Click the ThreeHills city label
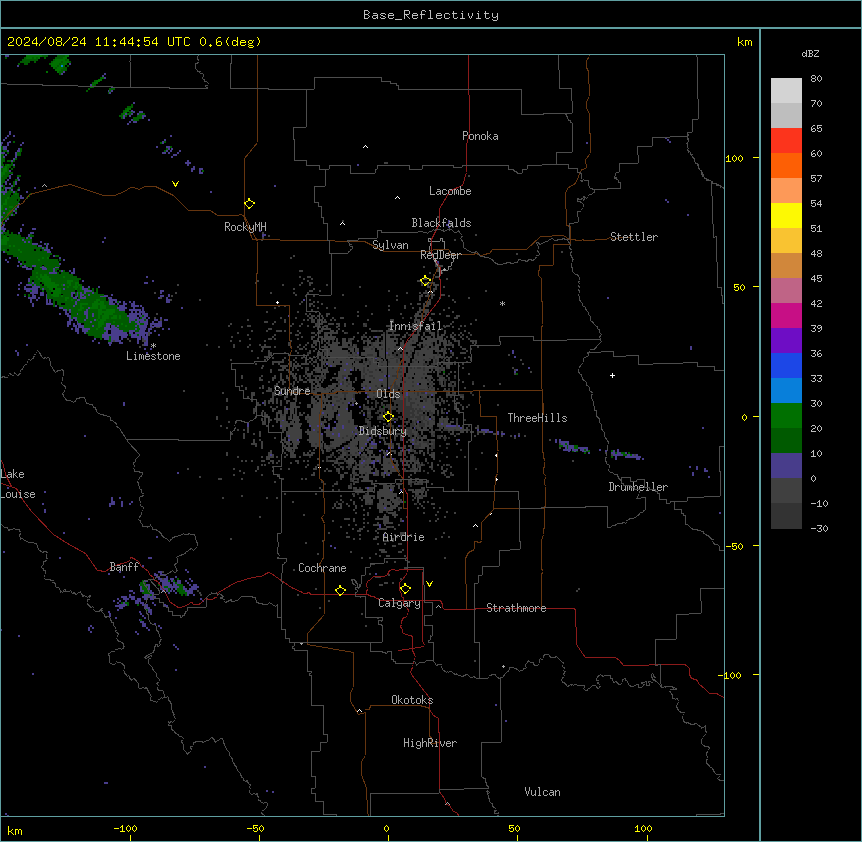The height and width of the screenshot is (842, 862). click(537, 418)
